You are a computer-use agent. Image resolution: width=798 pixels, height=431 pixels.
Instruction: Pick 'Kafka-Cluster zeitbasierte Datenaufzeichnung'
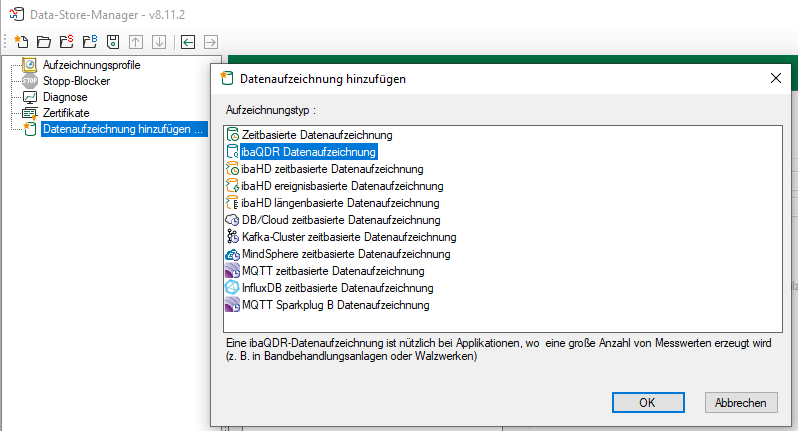(x=349, y=237)
